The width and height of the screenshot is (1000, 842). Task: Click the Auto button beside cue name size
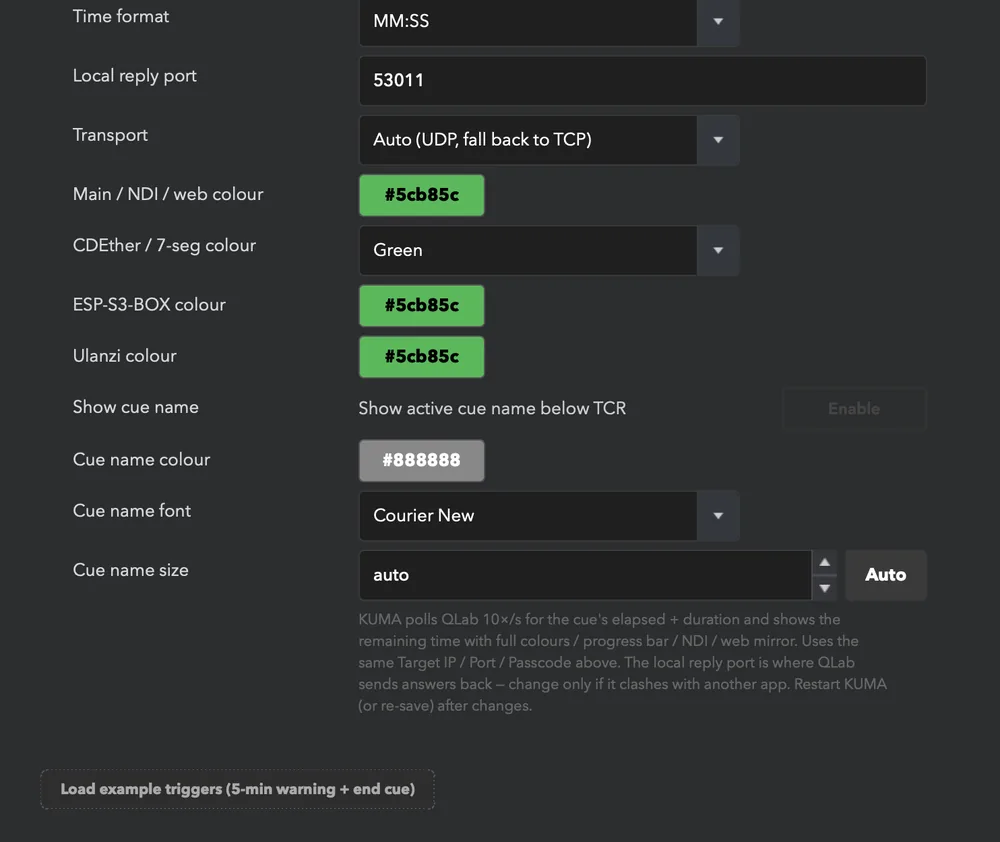[x=886, y=575]
